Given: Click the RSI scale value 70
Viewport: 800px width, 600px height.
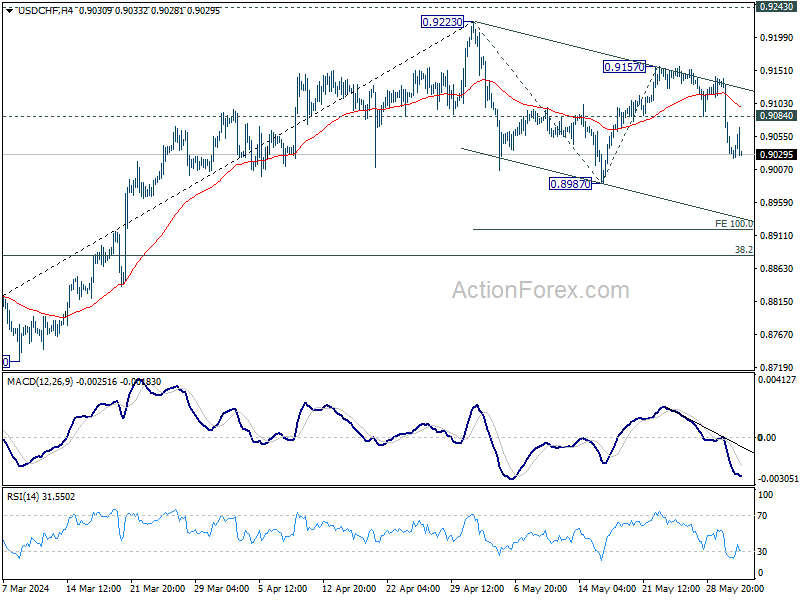Looking at the screenshot, I should (762, 516).
